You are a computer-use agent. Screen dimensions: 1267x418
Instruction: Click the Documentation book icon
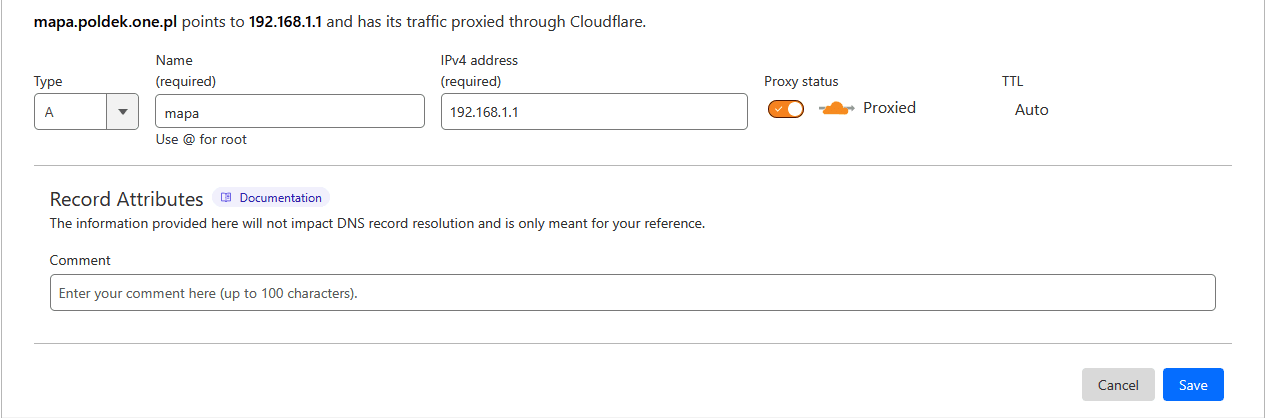pos(227,198)
